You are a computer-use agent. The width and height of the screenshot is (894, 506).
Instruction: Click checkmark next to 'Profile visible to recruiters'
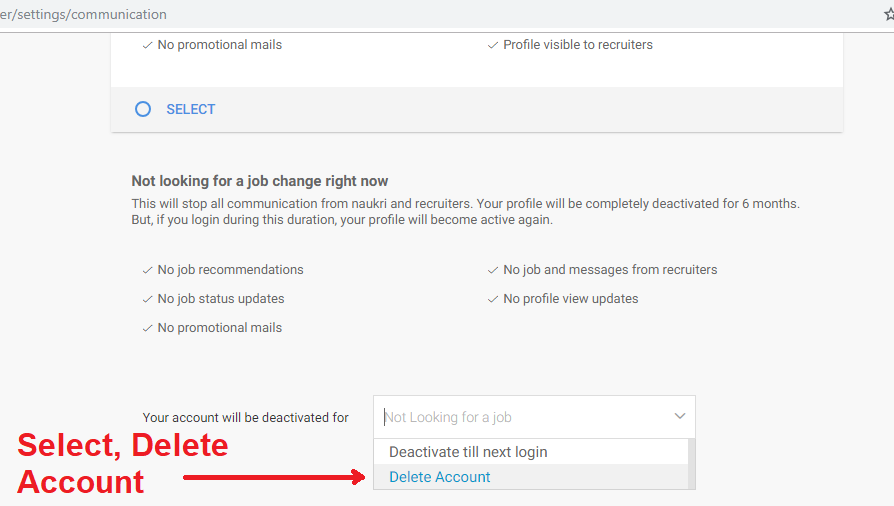pyautogui.click(x=492, y=45)
